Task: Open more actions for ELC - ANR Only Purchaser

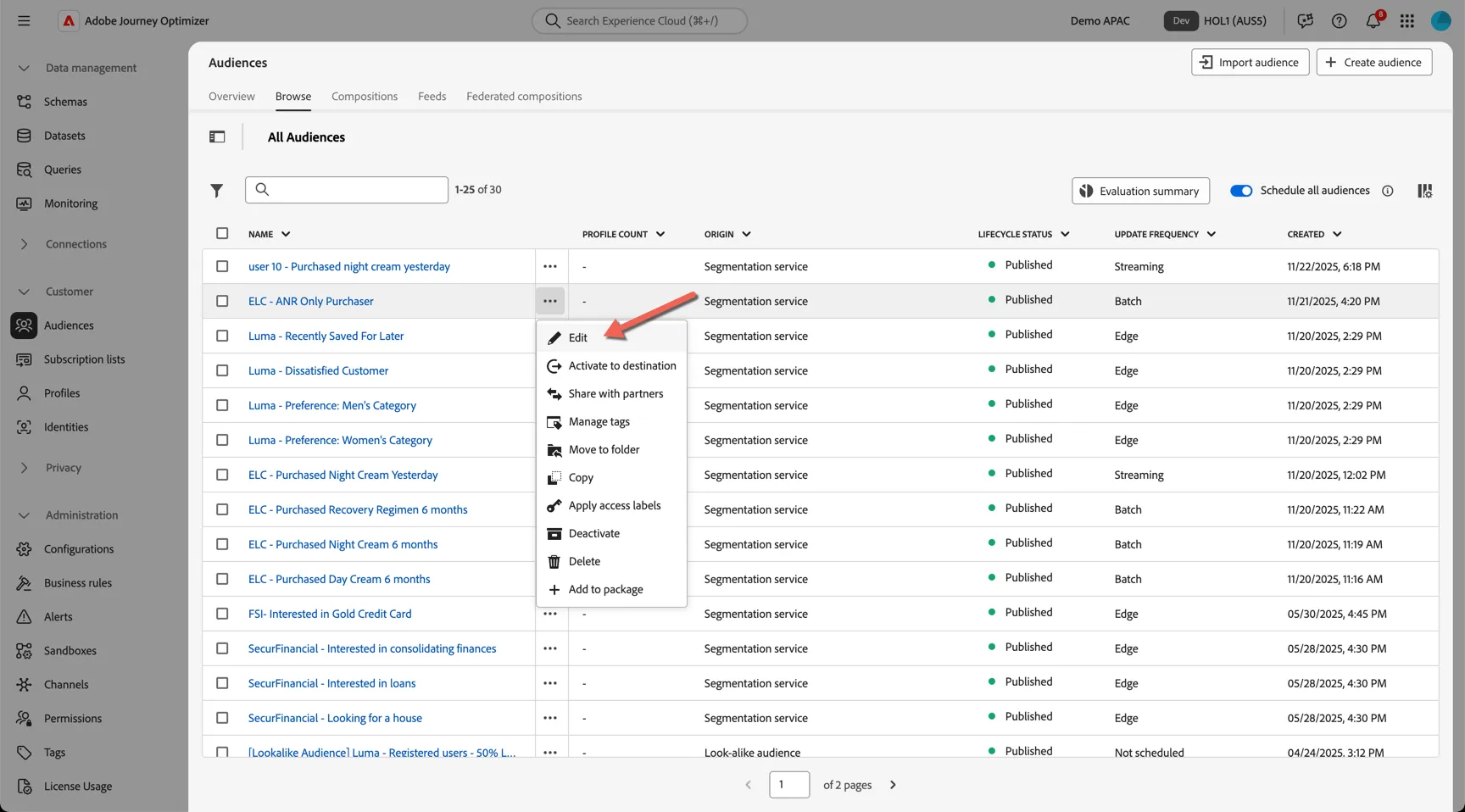Action: click(x=550, y=301)
